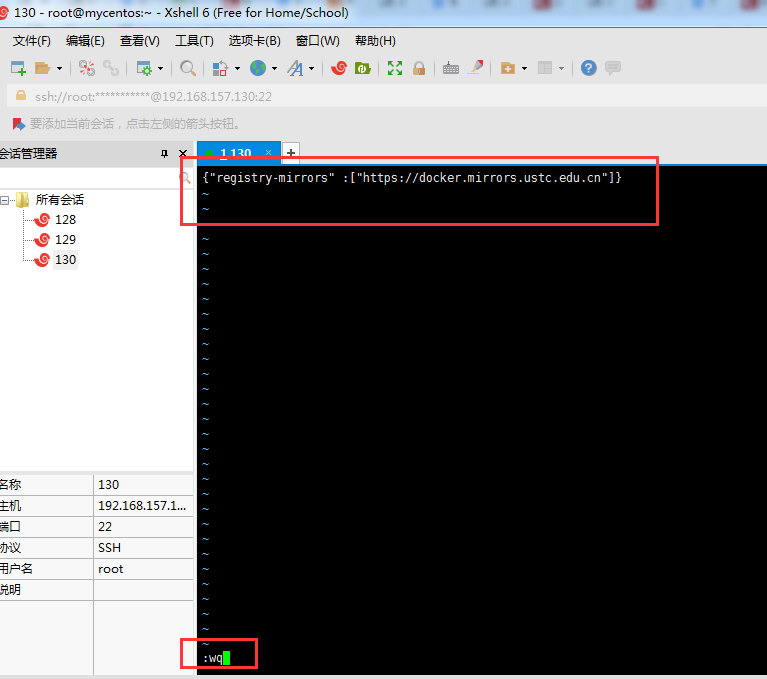Click the 用户名 value root

(143, 569)
